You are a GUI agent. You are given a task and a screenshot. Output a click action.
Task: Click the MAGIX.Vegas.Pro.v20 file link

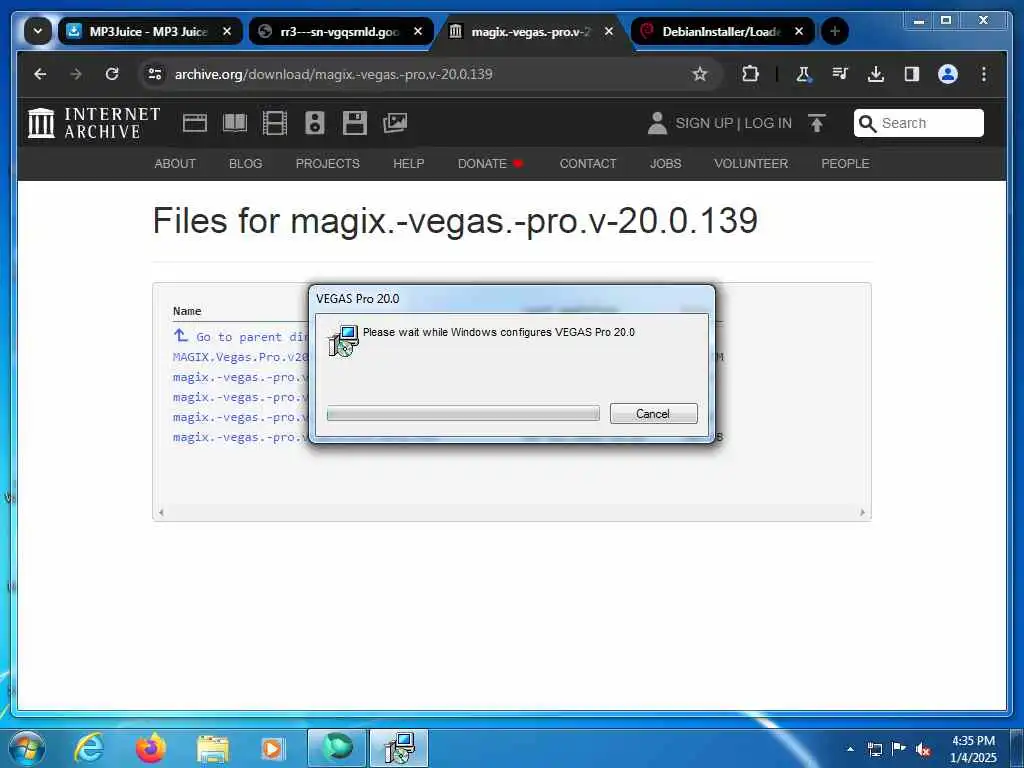pos(240,357)
